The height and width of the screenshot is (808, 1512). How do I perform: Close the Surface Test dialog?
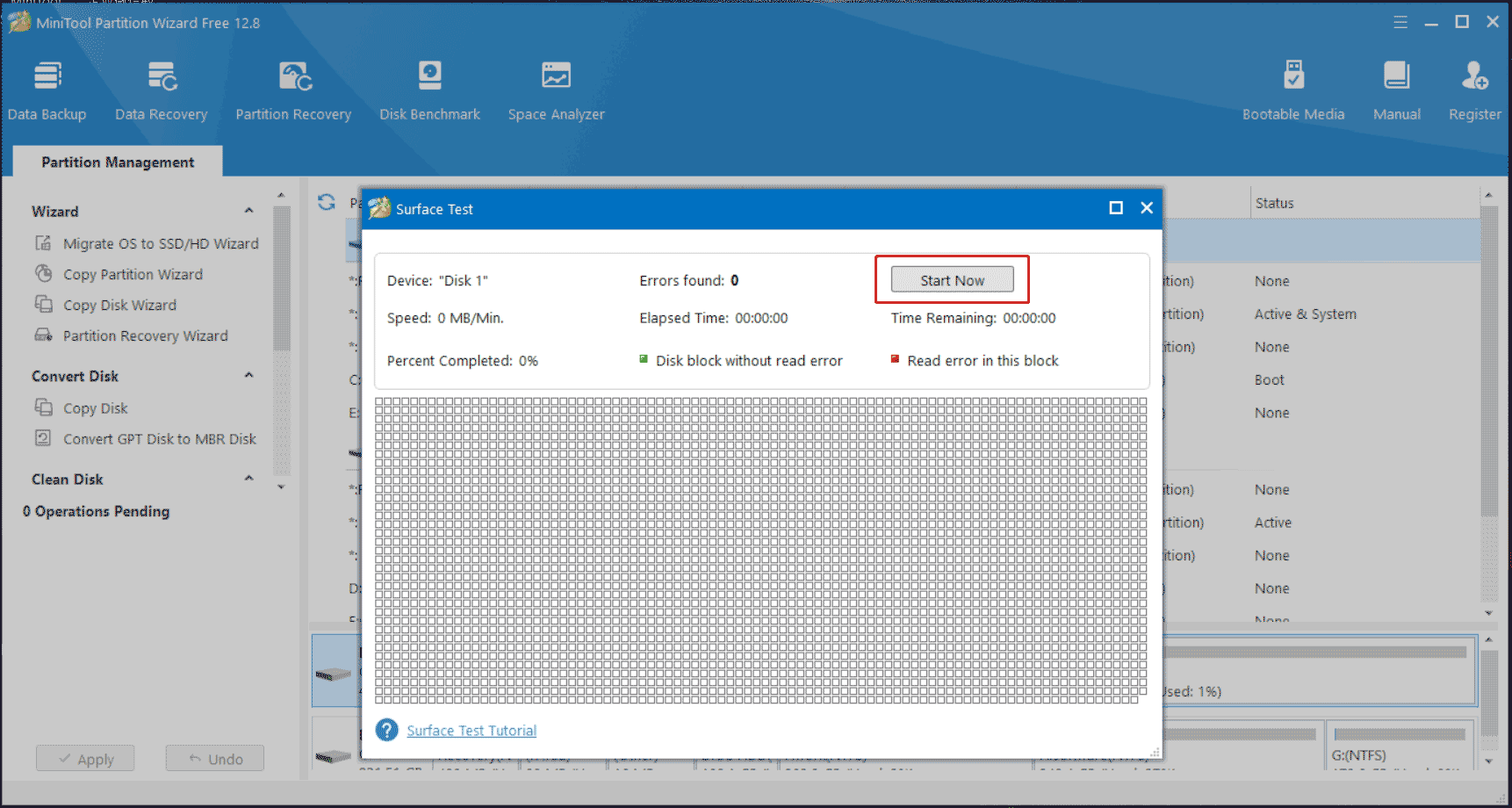tap(1147, 208)
